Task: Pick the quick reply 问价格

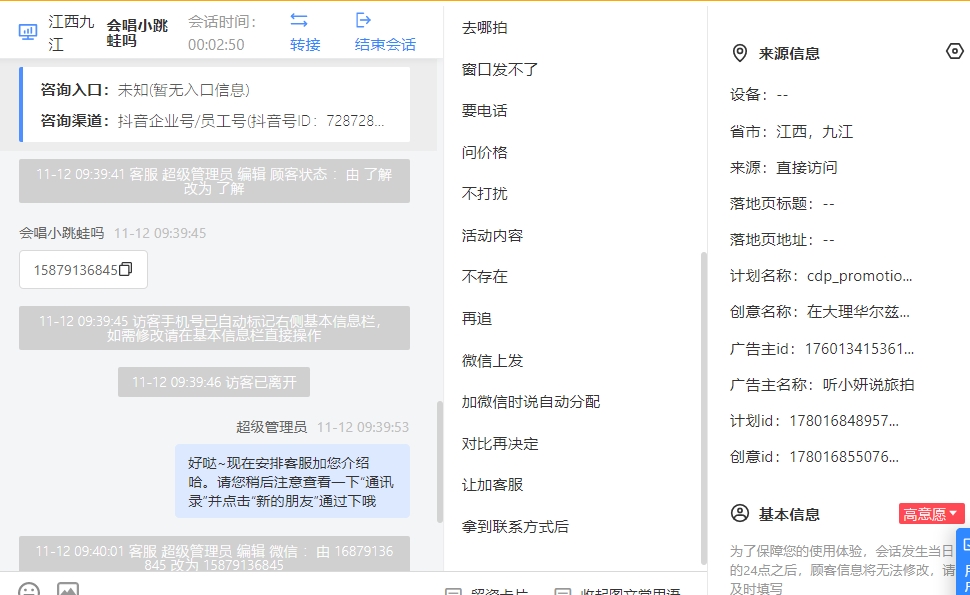Action: click(484, 152)
